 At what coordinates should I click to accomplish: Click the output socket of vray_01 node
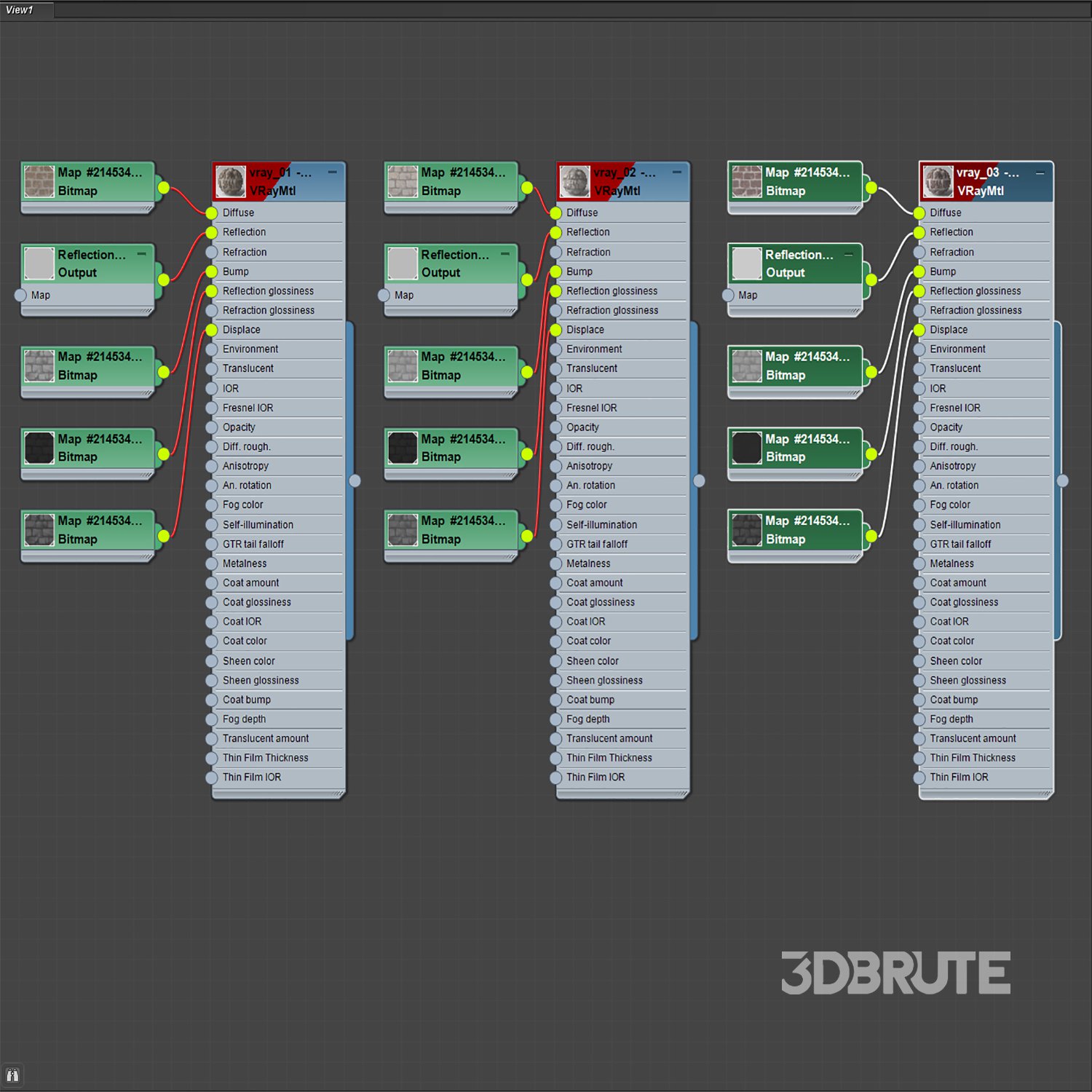click(355, 480)
